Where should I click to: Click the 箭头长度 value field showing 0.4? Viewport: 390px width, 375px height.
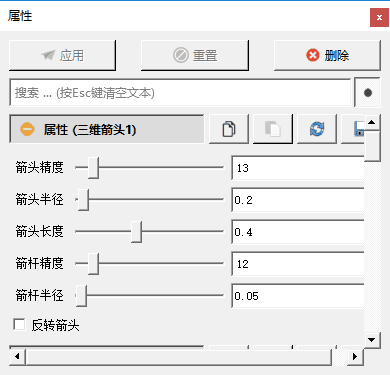pos(298,232)
